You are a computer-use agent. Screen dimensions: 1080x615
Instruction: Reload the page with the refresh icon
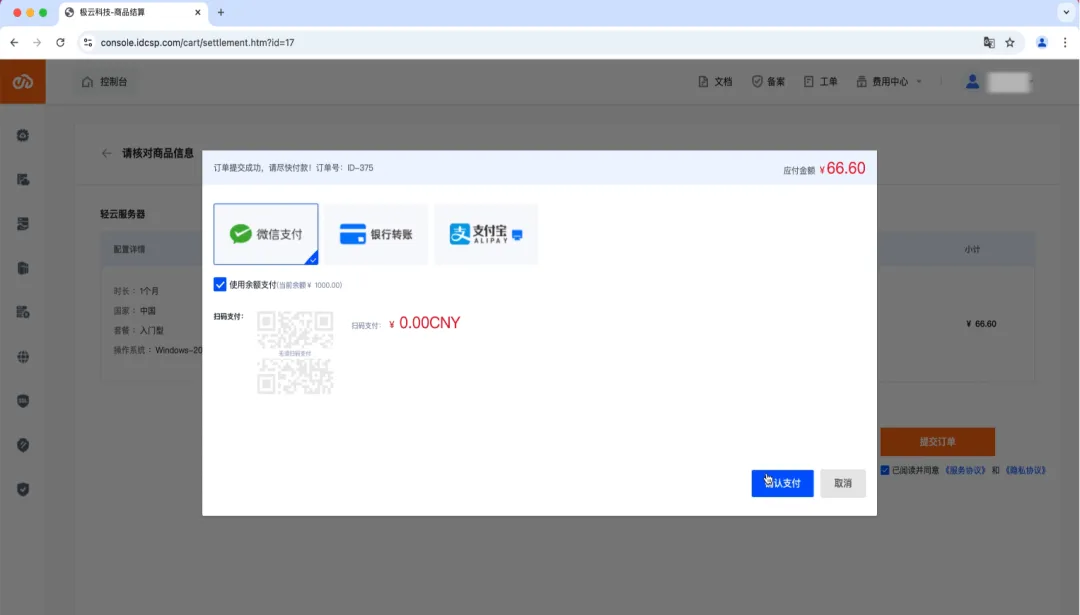[61, 43]
